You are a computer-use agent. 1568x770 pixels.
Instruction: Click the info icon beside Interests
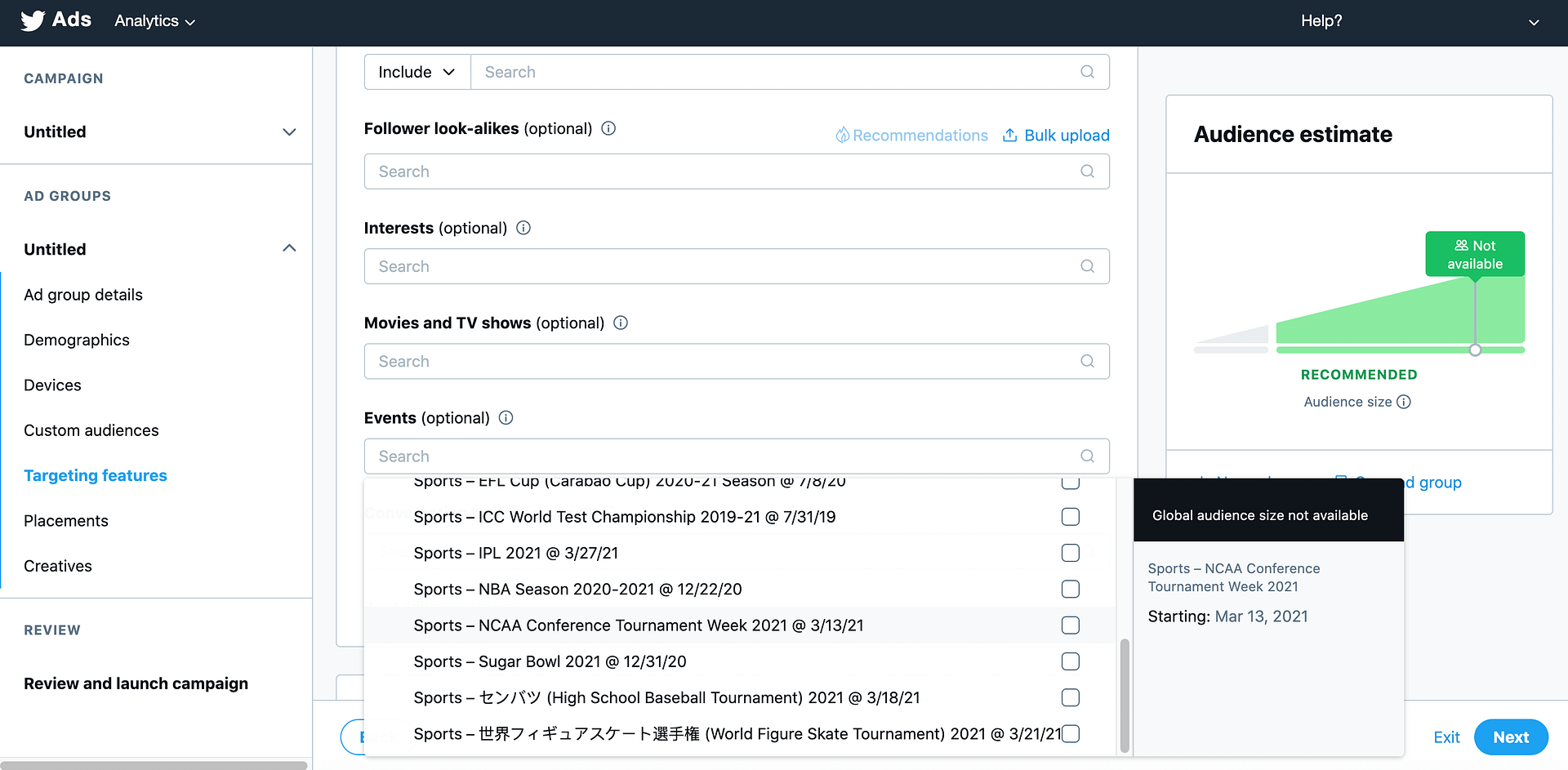tap(523, 228)
